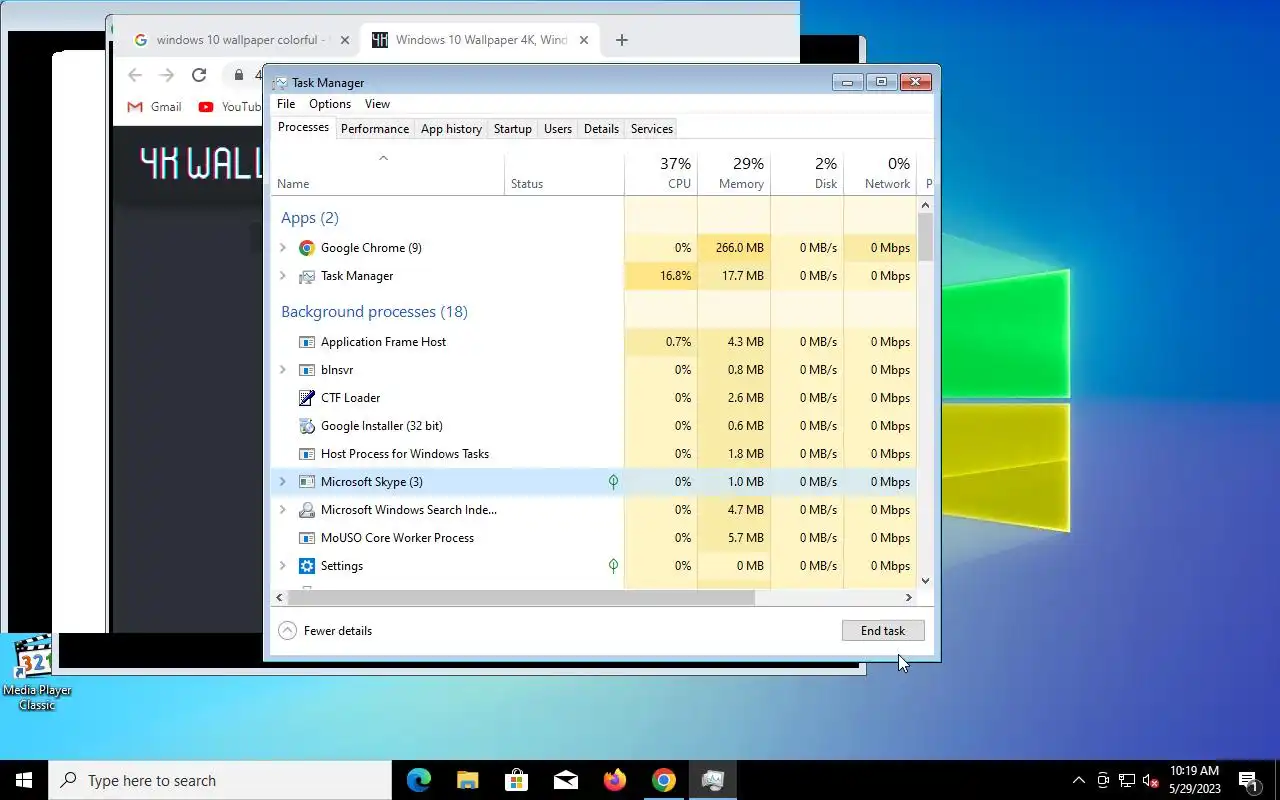Click the Application Frame Host icon
The width and height of the screenshot is (1280, 800).
pos(307,342)
